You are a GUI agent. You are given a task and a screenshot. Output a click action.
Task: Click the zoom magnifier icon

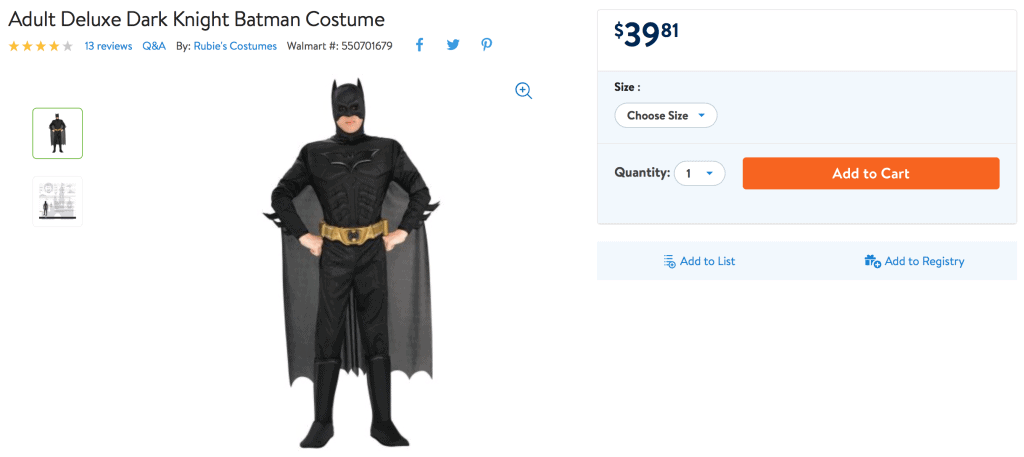coord(523,90)
